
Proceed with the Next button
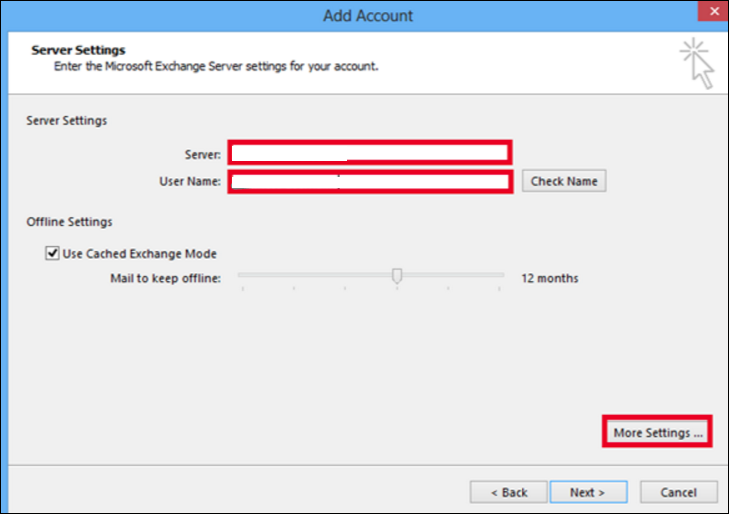click(588, 492)
